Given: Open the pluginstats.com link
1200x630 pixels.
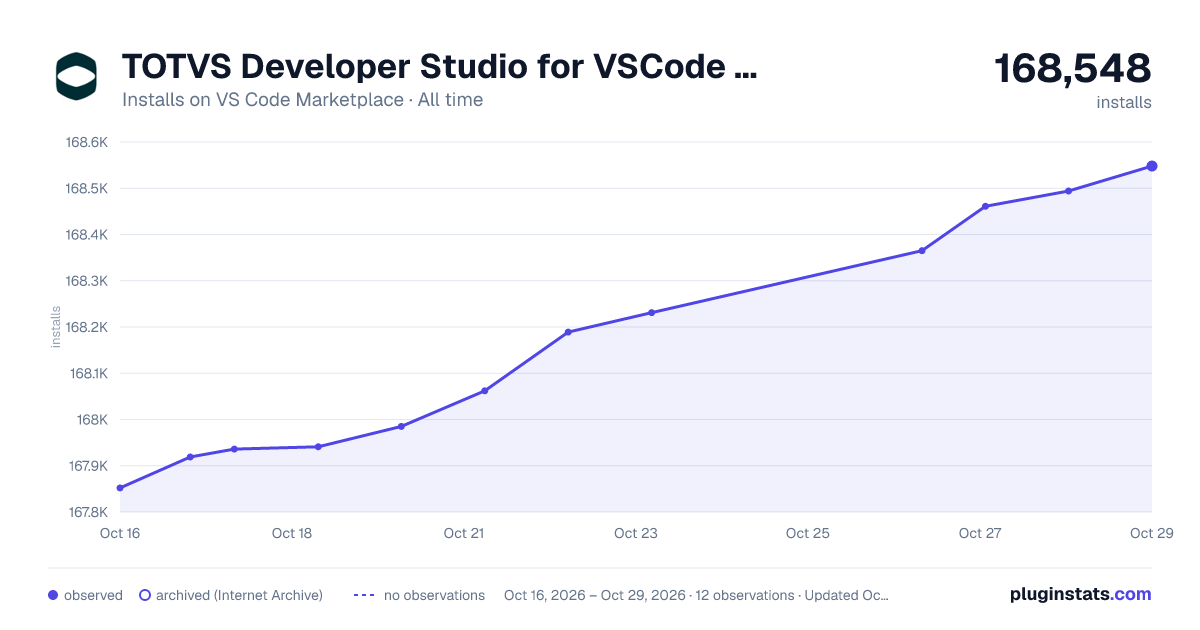Looking at the screenshot, I should coord(1081,594).
